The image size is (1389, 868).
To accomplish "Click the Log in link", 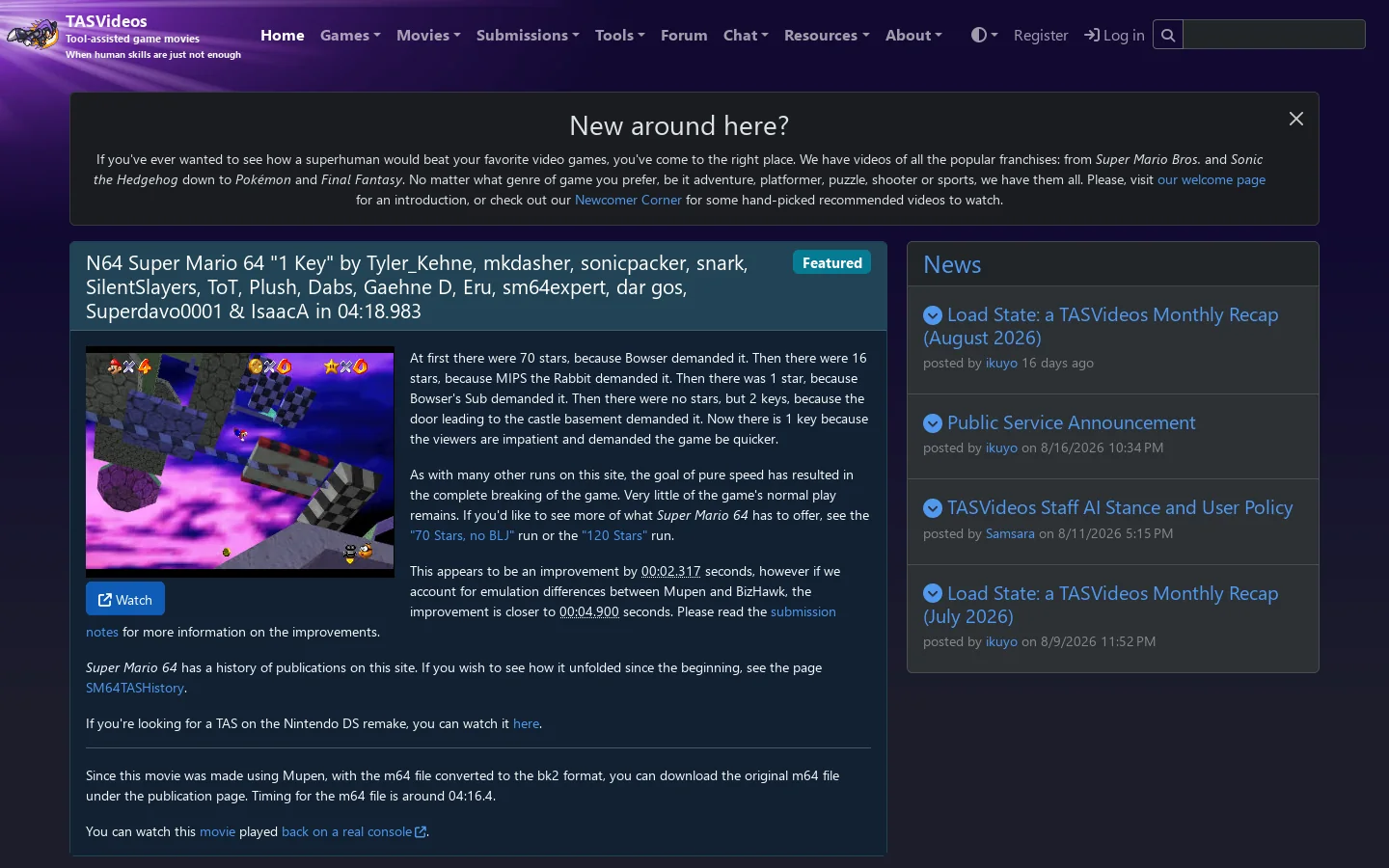I will point(1114,35).
